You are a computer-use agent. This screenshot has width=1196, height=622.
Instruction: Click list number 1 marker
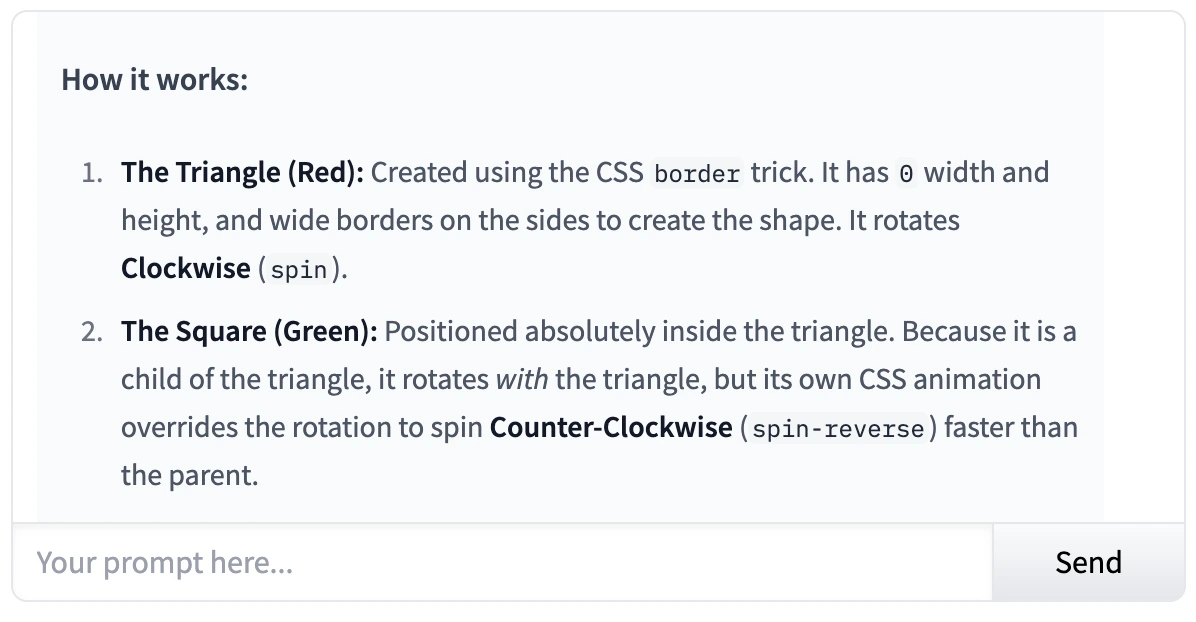tap(92, 173)
